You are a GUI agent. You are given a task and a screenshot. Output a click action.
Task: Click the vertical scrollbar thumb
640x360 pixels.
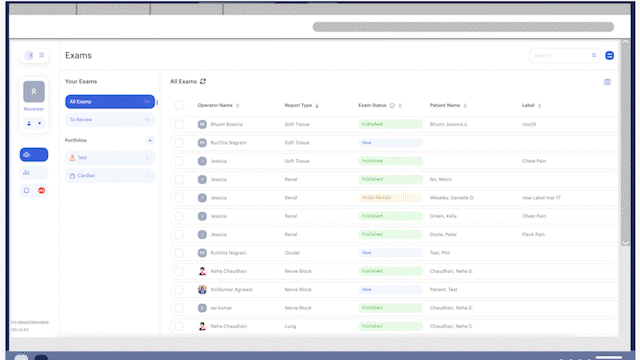click(x=625, y=141)
